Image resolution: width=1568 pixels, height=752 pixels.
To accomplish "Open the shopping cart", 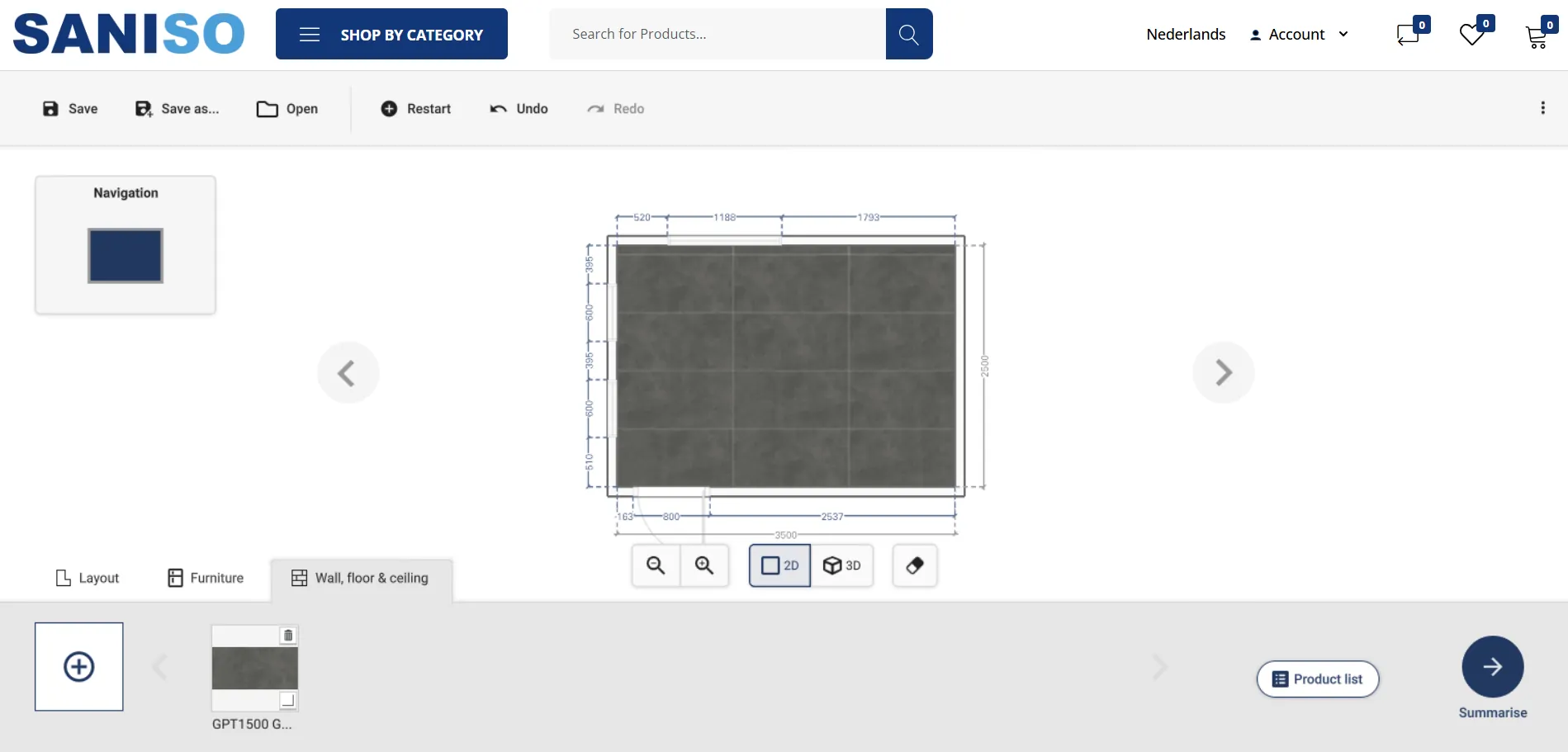I will pyautogui.click(x=1537, y=35).
